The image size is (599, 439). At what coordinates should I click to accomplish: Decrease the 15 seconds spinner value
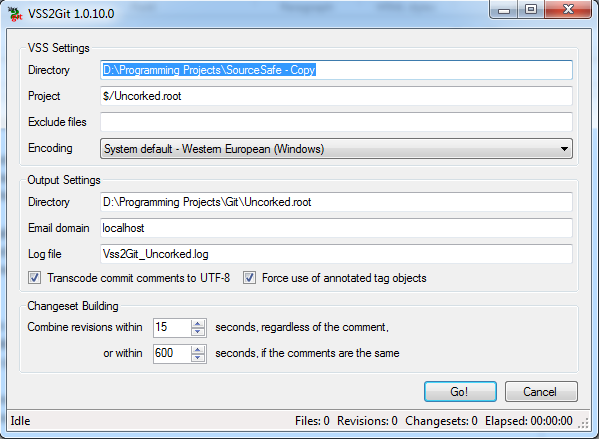pyautogui.click(x=198, y=332)
